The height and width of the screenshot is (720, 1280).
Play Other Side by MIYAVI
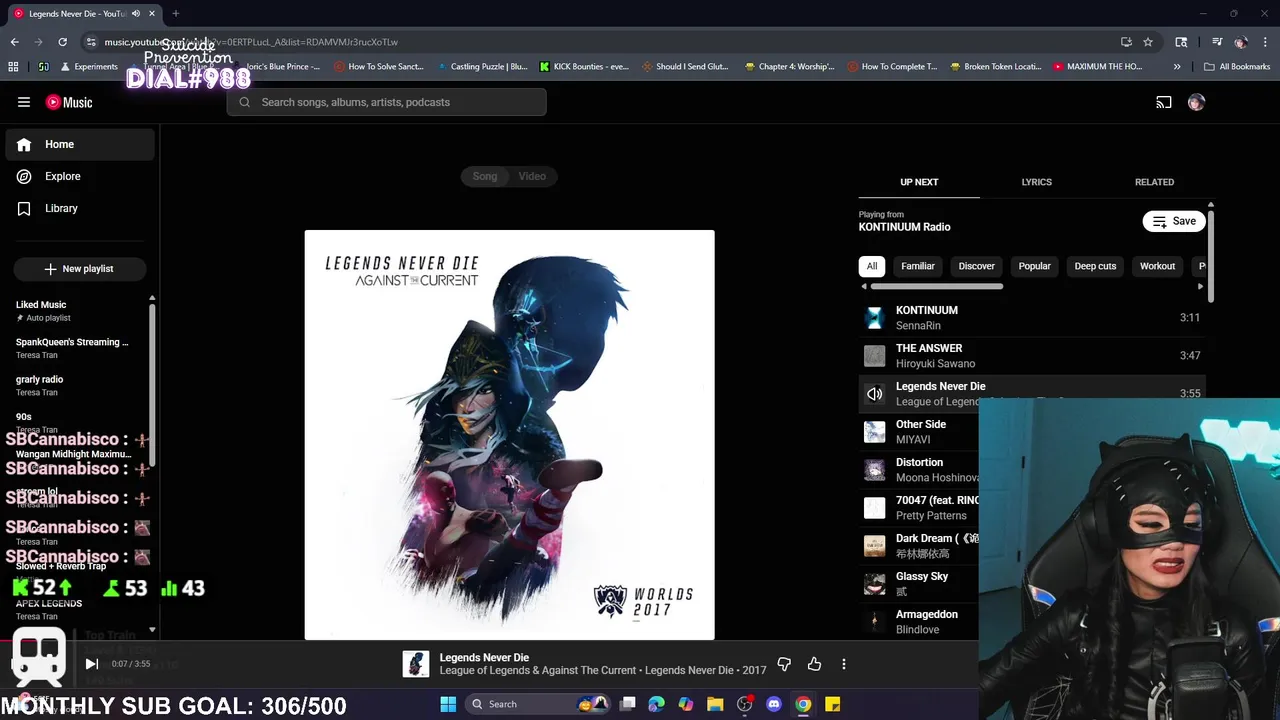click(x=920, y=431)
